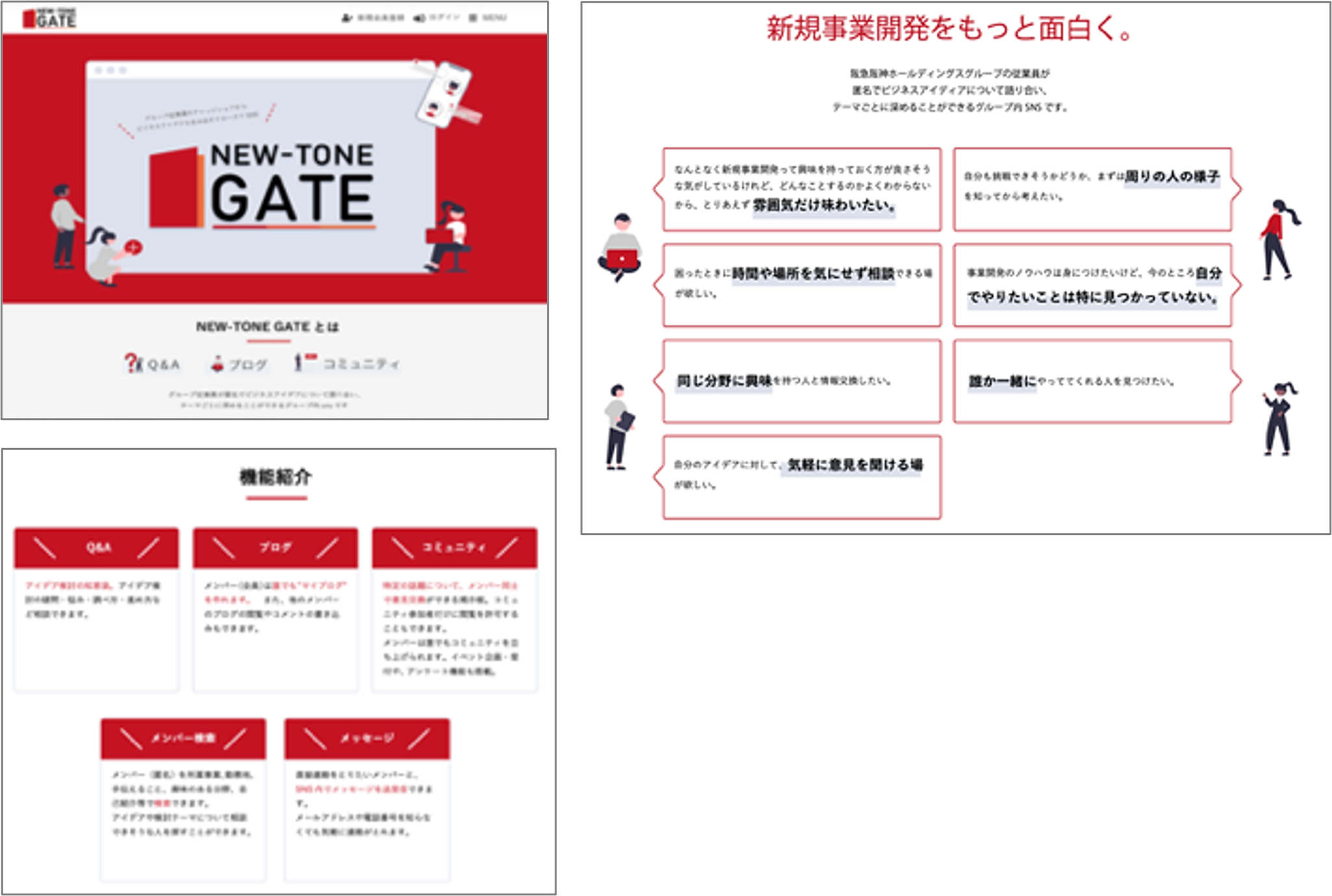Click the blog icon beside ブログ
The height and width of the screenshot is (896, 1332).
pos(218,364)
